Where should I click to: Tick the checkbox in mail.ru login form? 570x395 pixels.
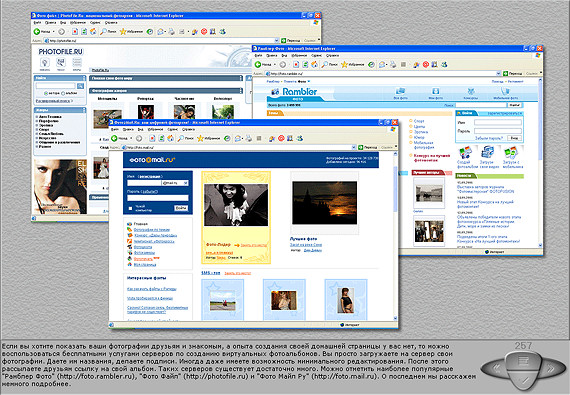coord(131,208)
